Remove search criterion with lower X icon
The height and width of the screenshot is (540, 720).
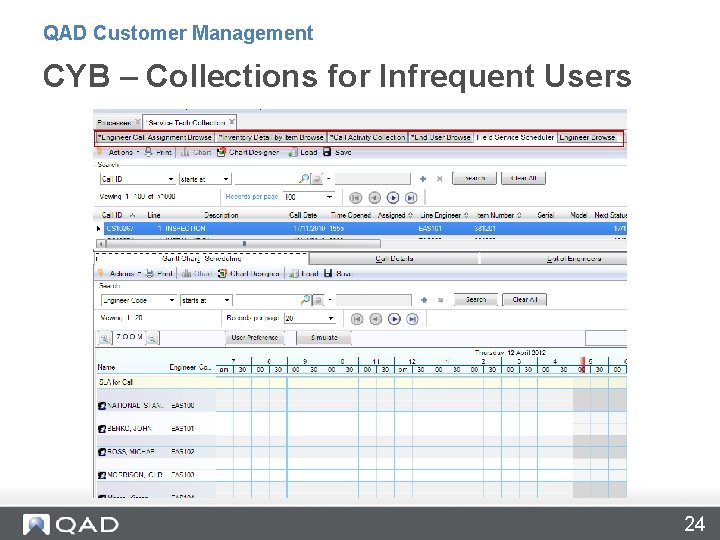(440, 300)
